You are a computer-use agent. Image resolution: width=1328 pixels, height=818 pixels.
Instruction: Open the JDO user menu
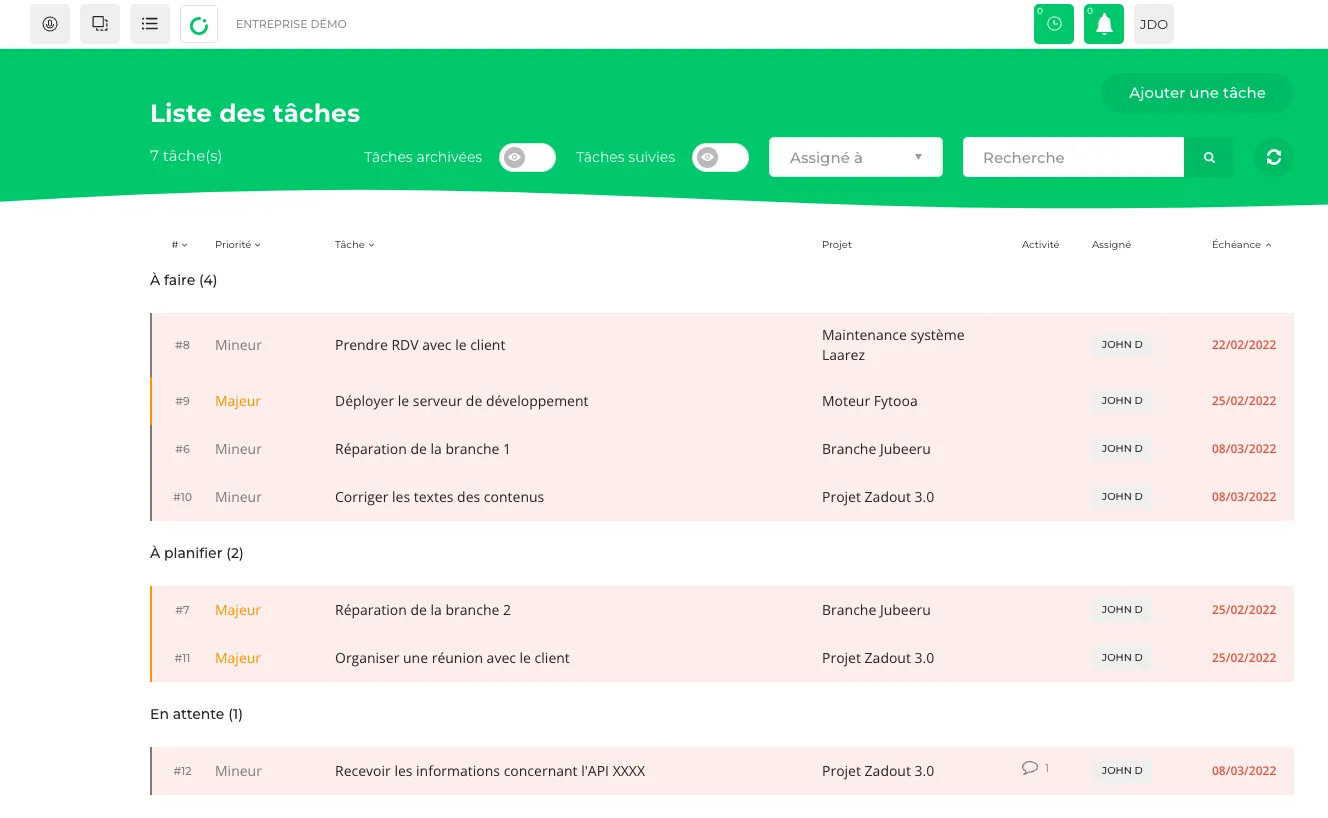(1153, 24)
